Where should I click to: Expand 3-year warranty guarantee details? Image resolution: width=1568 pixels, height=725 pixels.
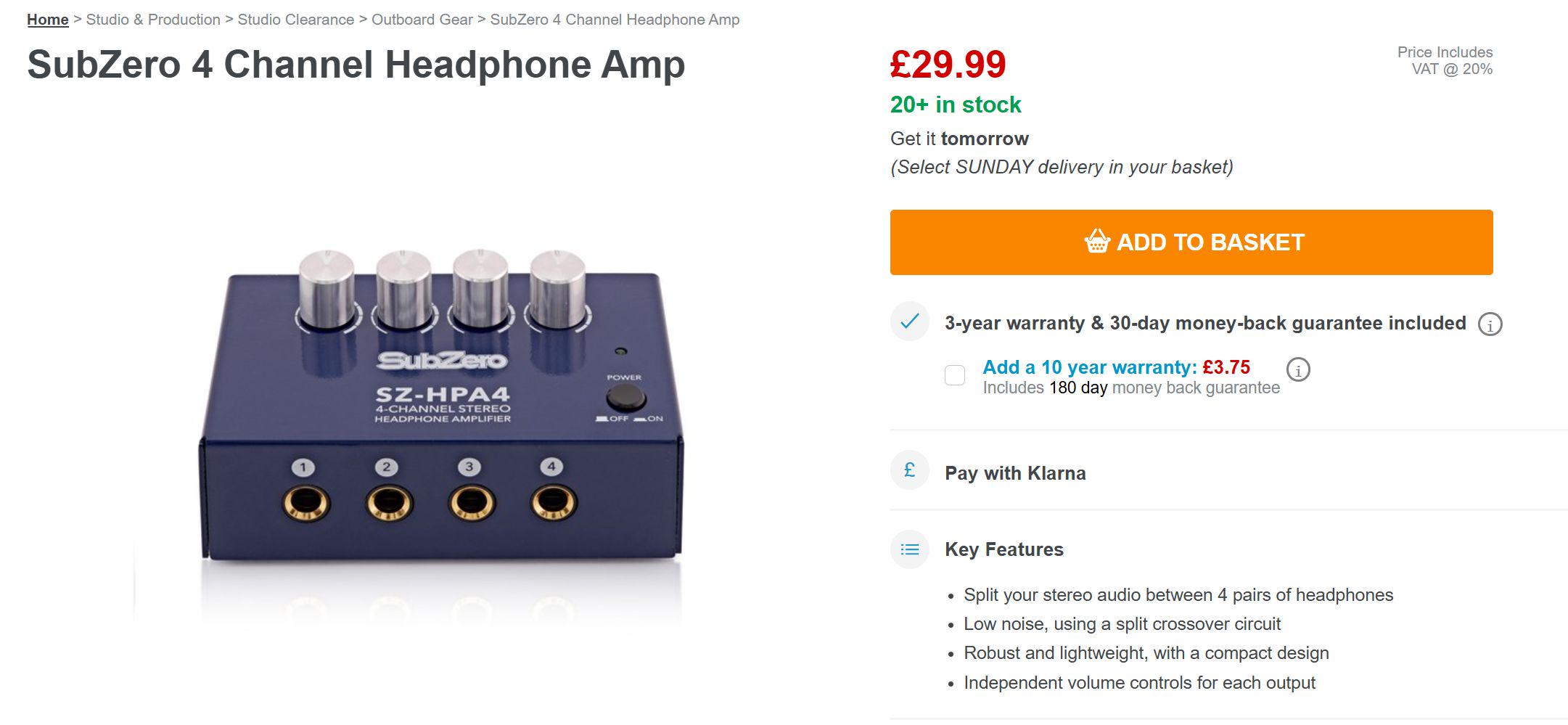click(x=1204, y=323)
